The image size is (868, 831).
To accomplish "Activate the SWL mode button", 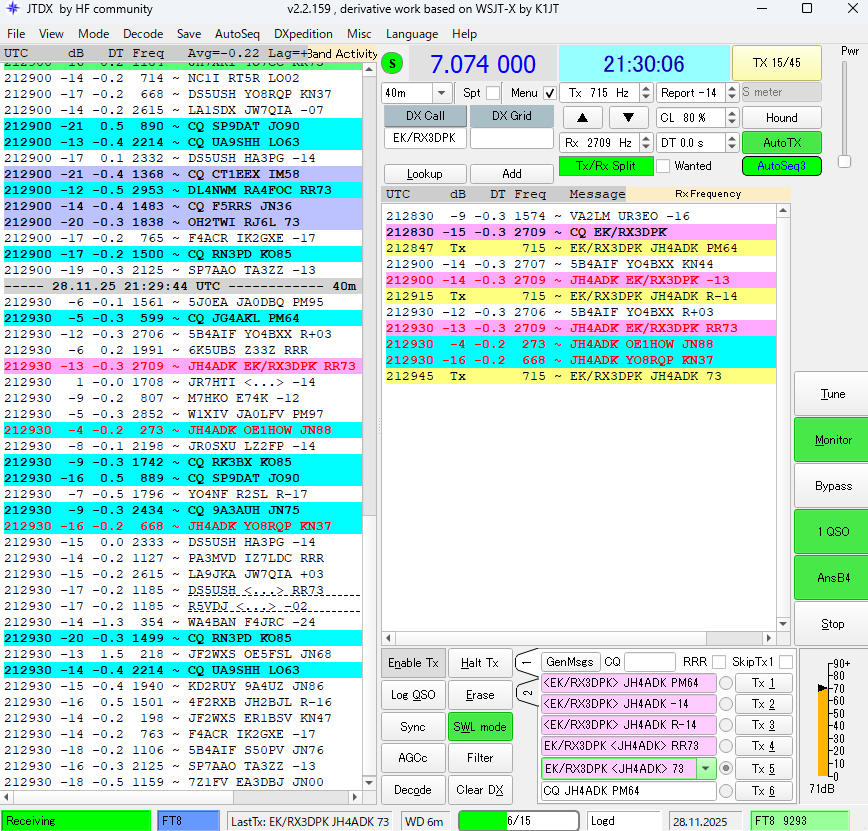I will pyautogui.click(x=480, y=727).
